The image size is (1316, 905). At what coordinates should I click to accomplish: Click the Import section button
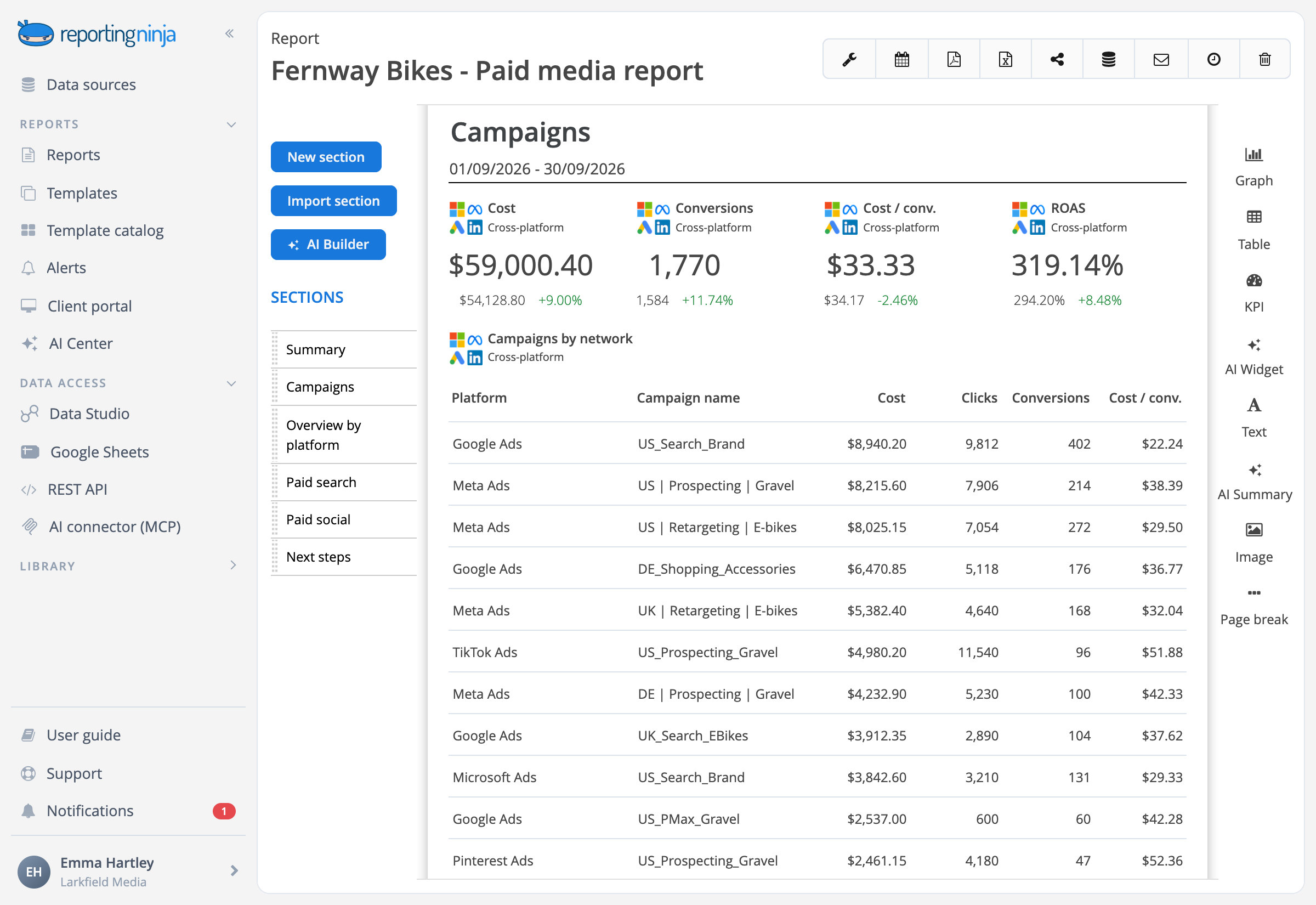[x=333, y=201]
